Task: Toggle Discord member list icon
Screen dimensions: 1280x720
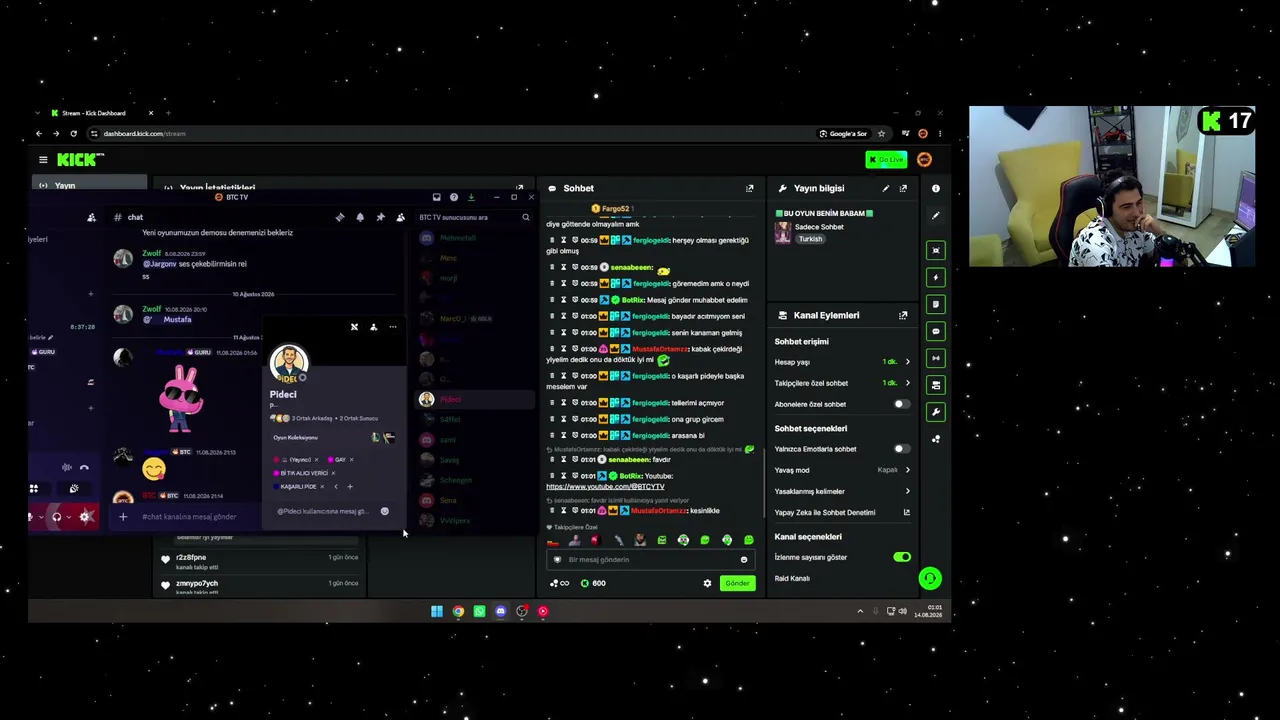Action: pos(400,217)
